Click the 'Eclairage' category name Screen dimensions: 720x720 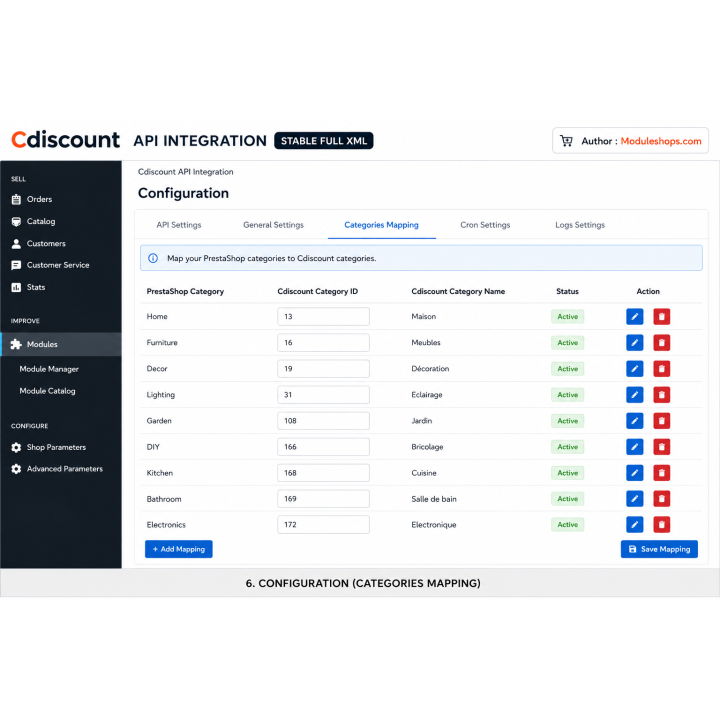click(x=427, y=394)
